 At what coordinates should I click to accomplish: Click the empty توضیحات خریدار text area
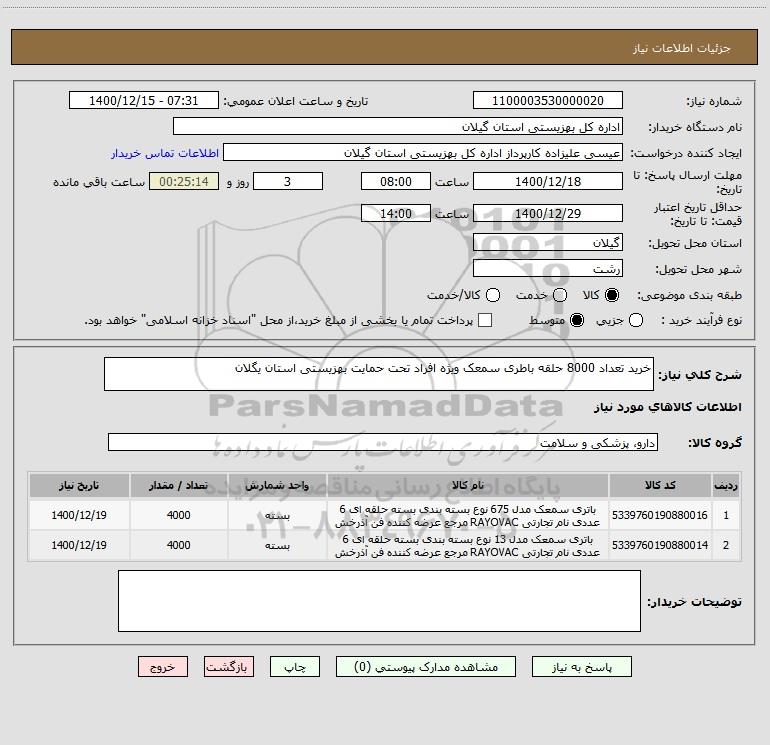coord(379,601)
